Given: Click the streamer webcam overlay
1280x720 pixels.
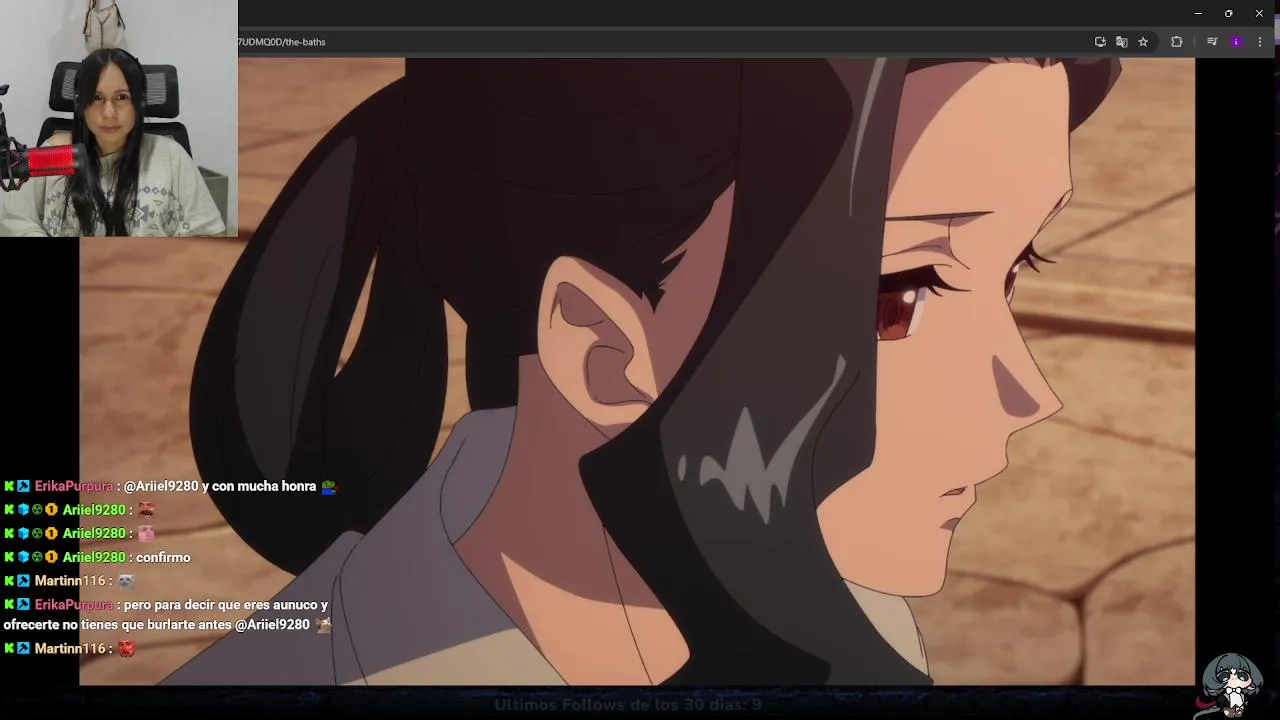Looking at the screenshot, I should pos(119,118).
